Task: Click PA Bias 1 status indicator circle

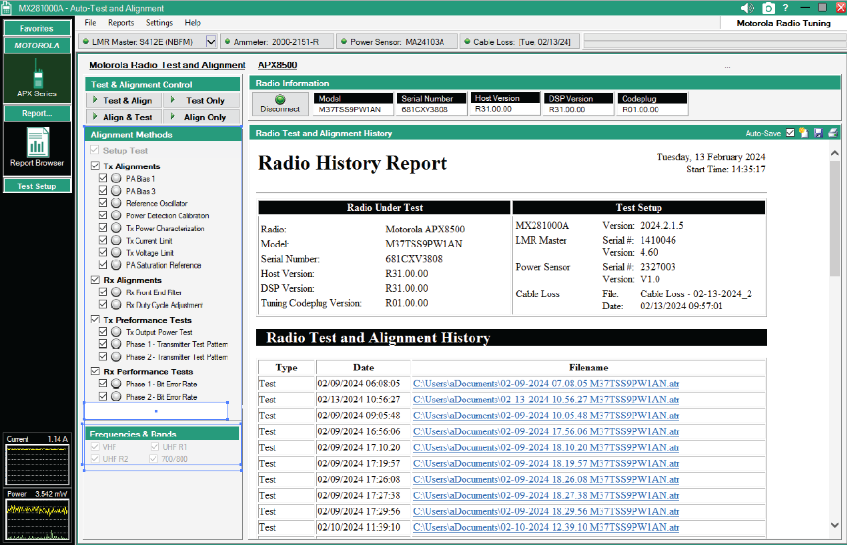Action: (116, 178)
